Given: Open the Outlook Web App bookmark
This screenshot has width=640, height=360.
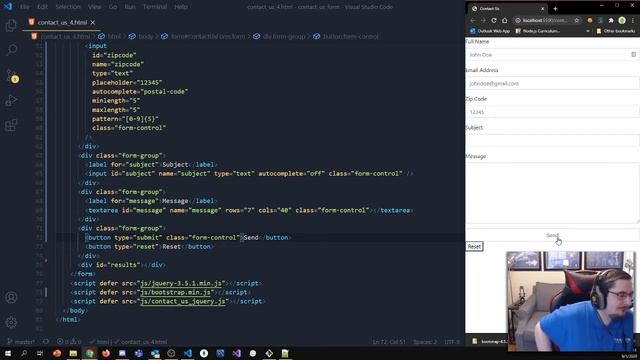Looking at the screenshot, I should [490, 31].
